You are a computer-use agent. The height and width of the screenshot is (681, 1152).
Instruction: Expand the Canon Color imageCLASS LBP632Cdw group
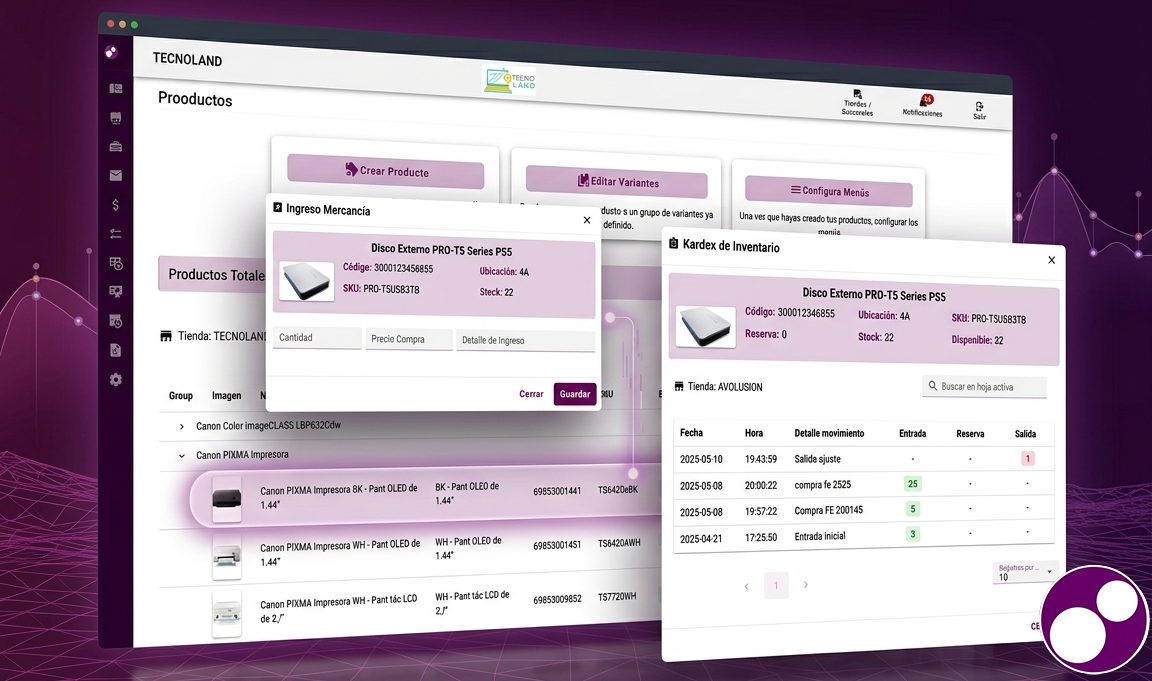coord(181,426)
